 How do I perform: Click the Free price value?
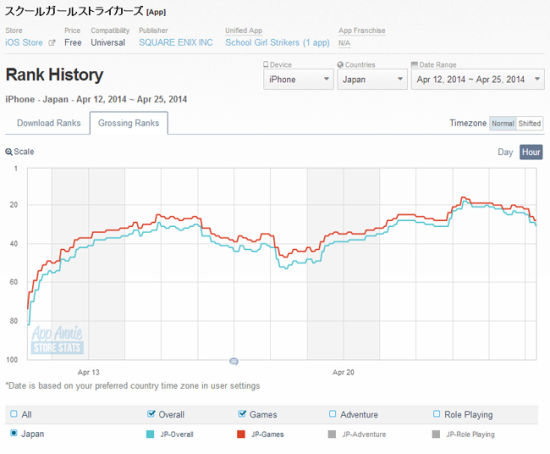[x=73, y=42]
